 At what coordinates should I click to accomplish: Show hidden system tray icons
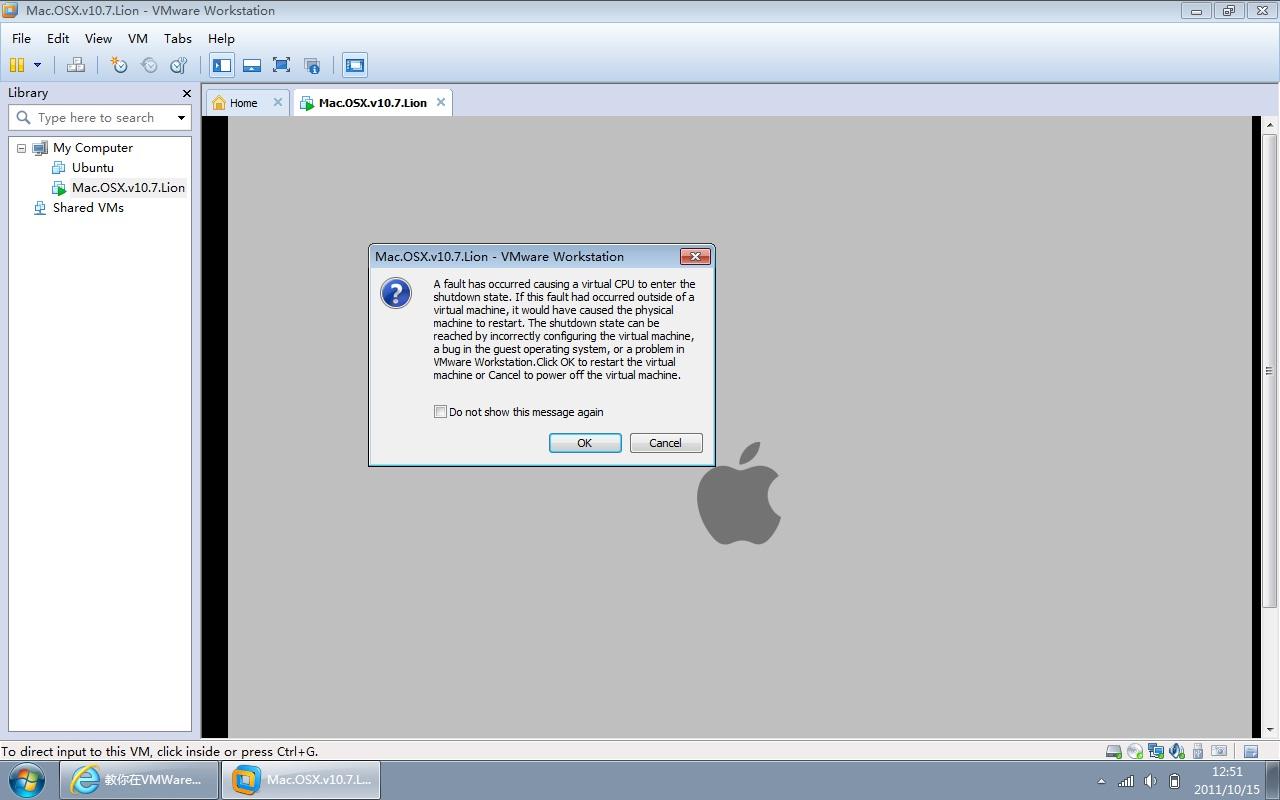coord(1101,781)
